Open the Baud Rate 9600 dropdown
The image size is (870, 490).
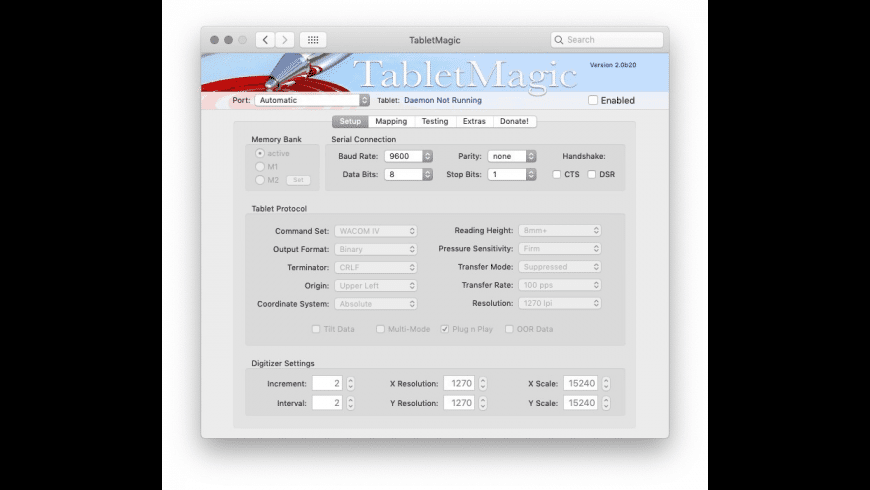(x=408, y=156)
